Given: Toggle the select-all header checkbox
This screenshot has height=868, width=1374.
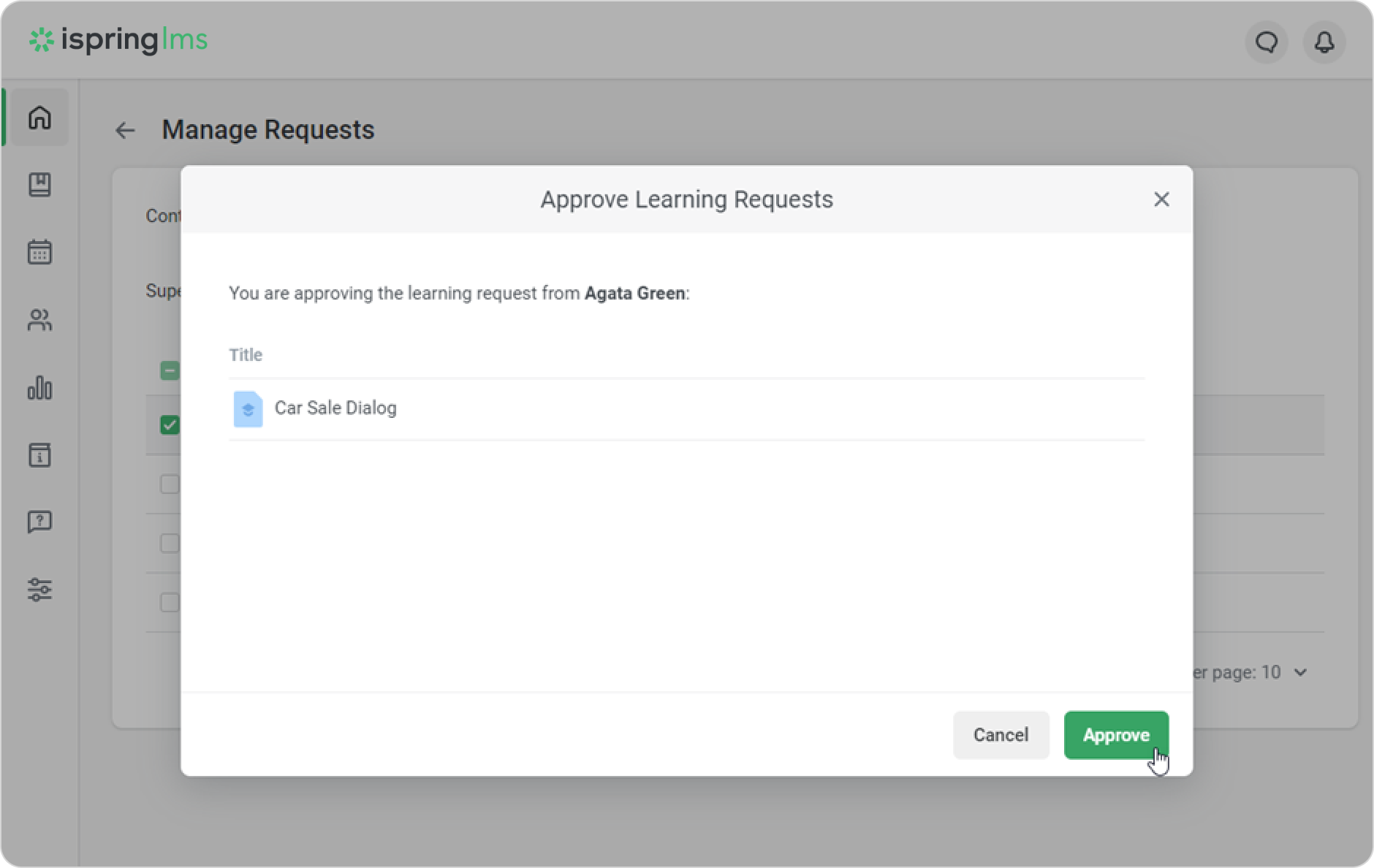Looking at the screenshot, I should 170,371.
